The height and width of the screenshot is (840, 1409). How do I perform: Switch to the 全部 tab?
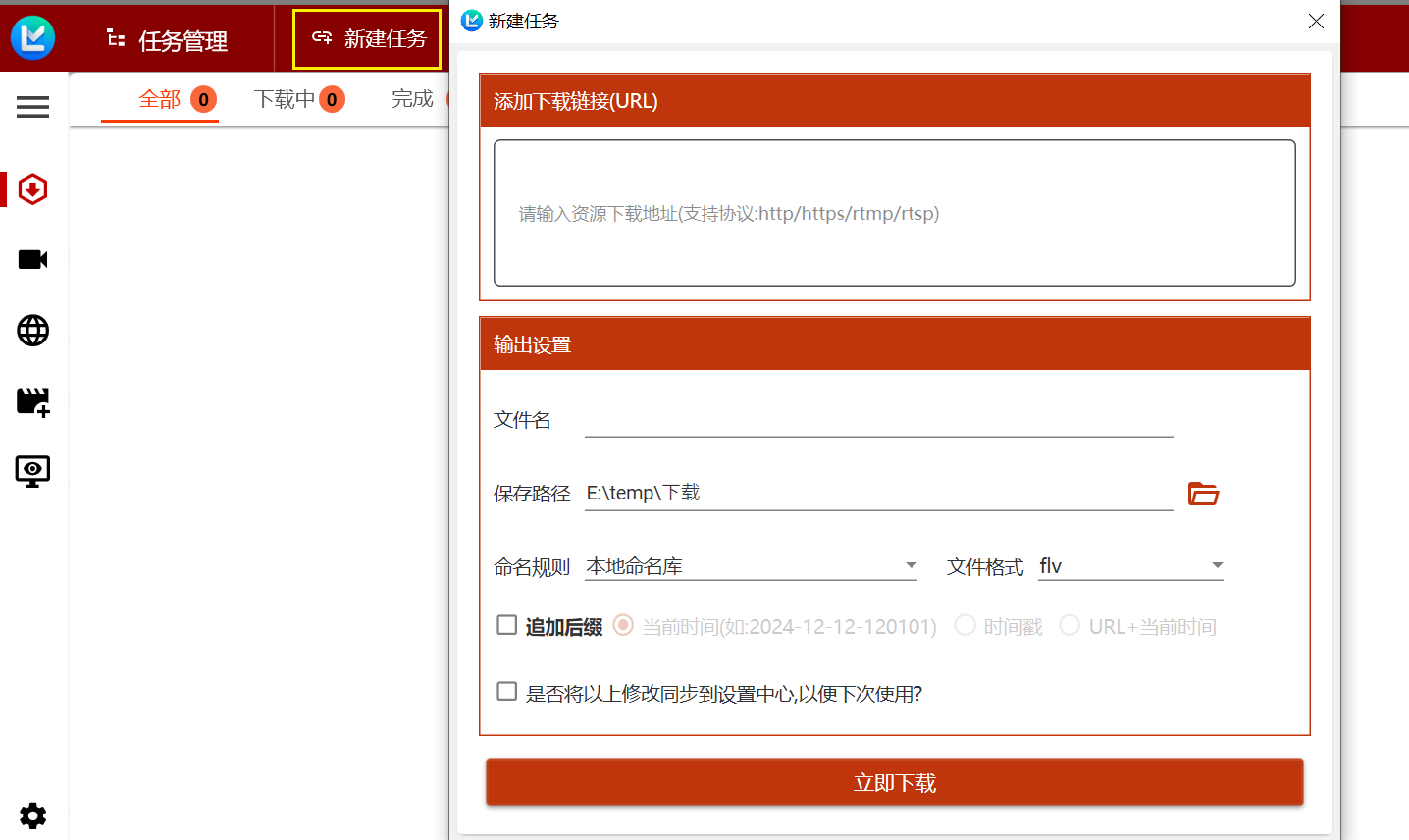pos(160,99)
